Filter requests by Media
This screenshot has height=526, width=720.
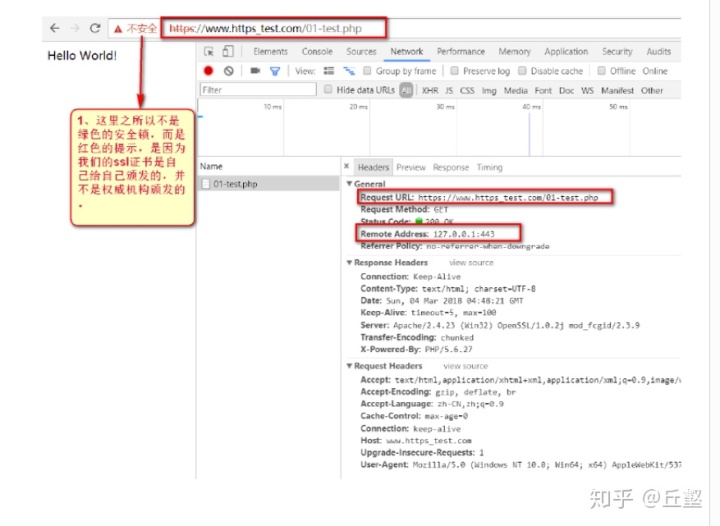coord(516,90)
